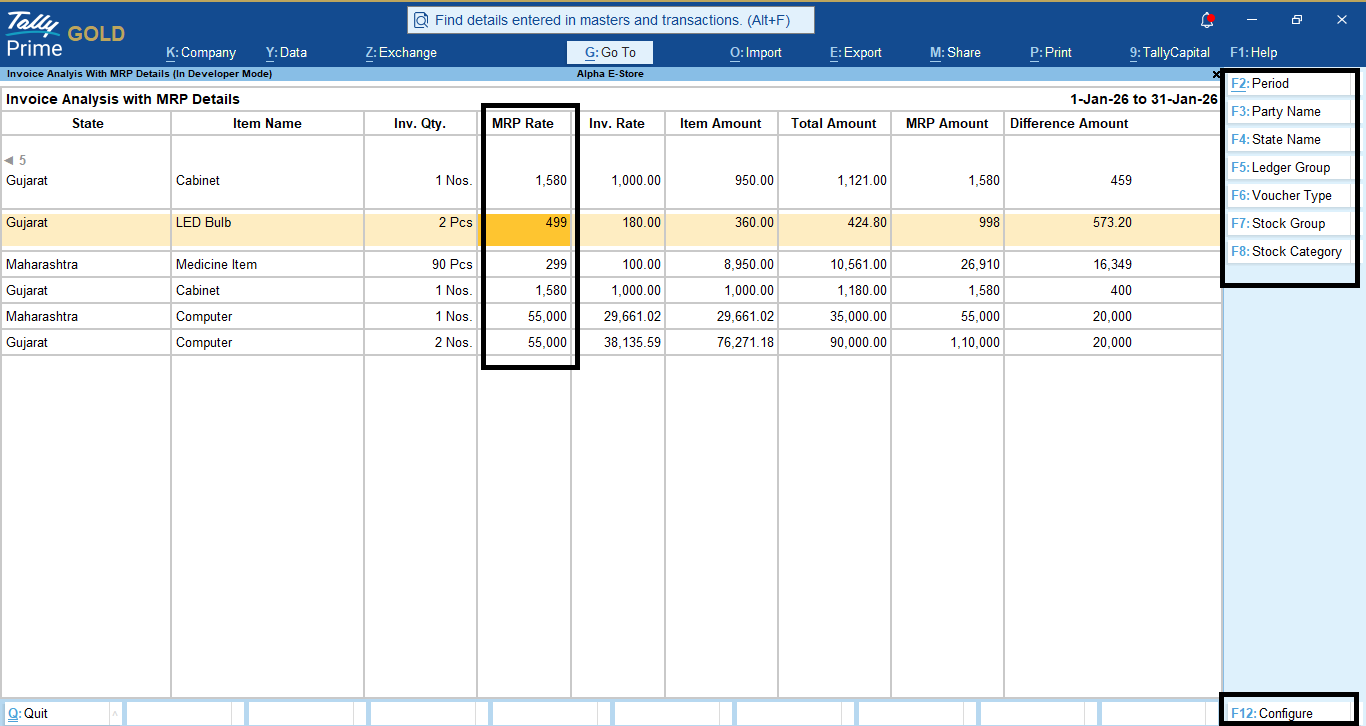Open the Y: Data menu
Image resolution: width=1366 pixels, height=726 pixels.
[x=286, y=53]
